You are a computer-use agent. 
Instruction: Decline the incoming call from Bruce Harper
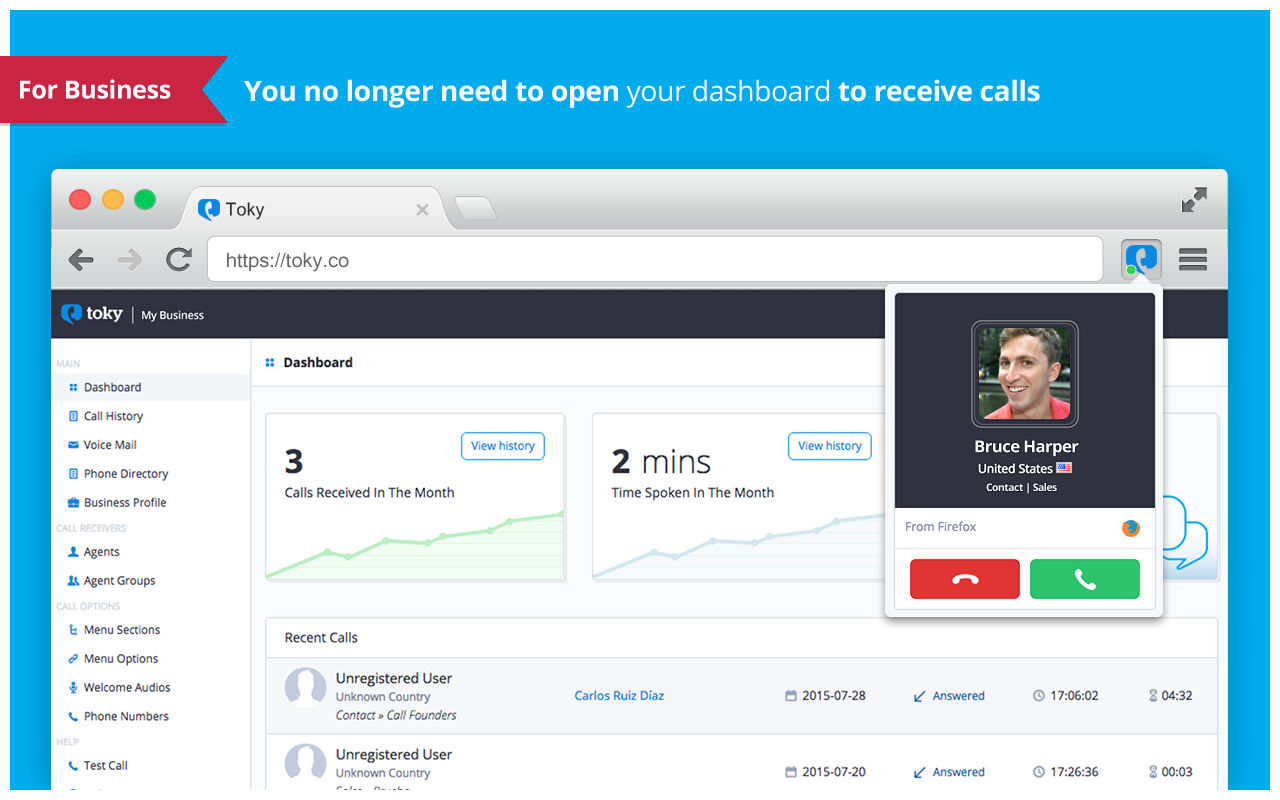click(965, 579)
